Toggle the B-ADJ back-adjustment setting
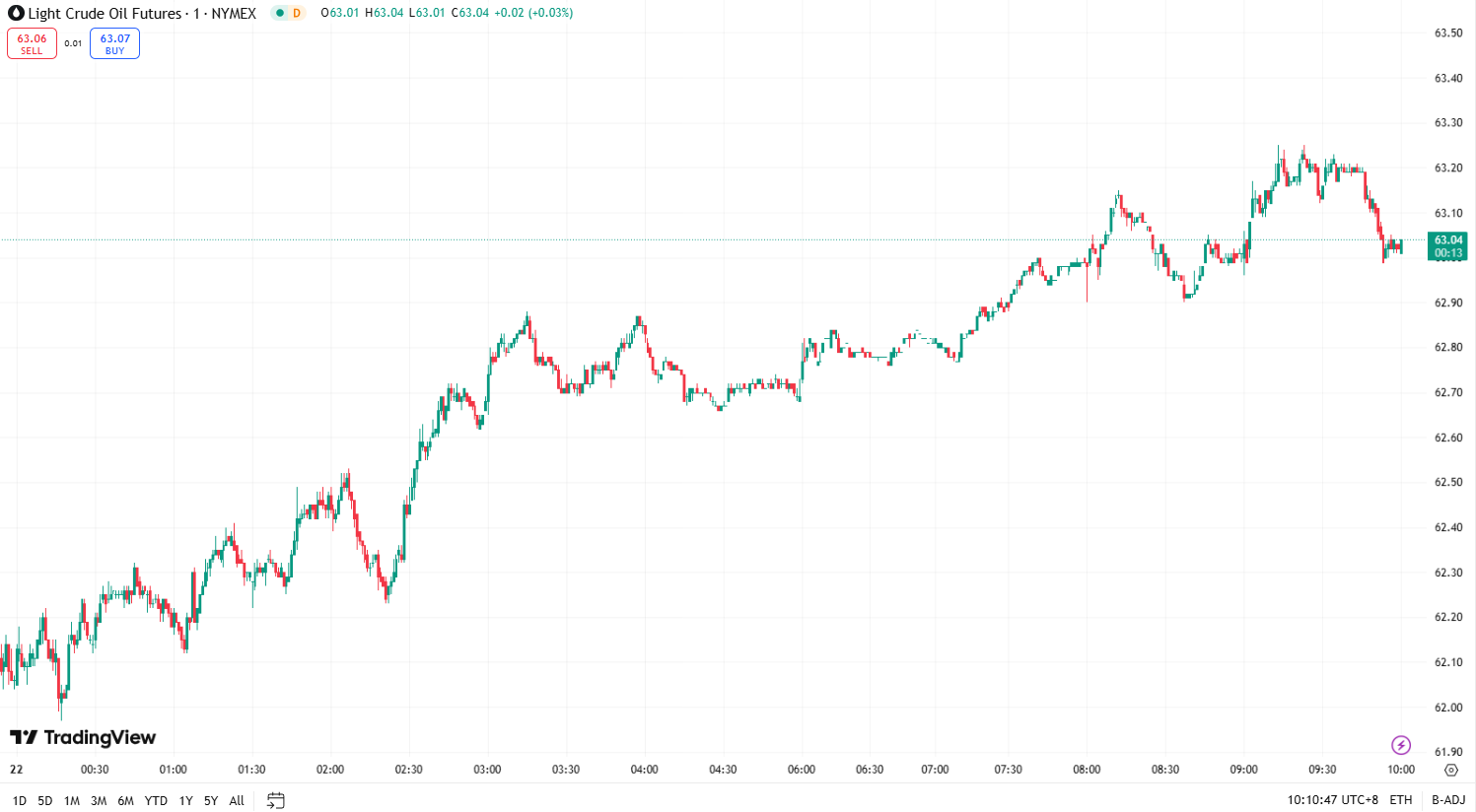1476x812 pixels. coord(1448,800)
